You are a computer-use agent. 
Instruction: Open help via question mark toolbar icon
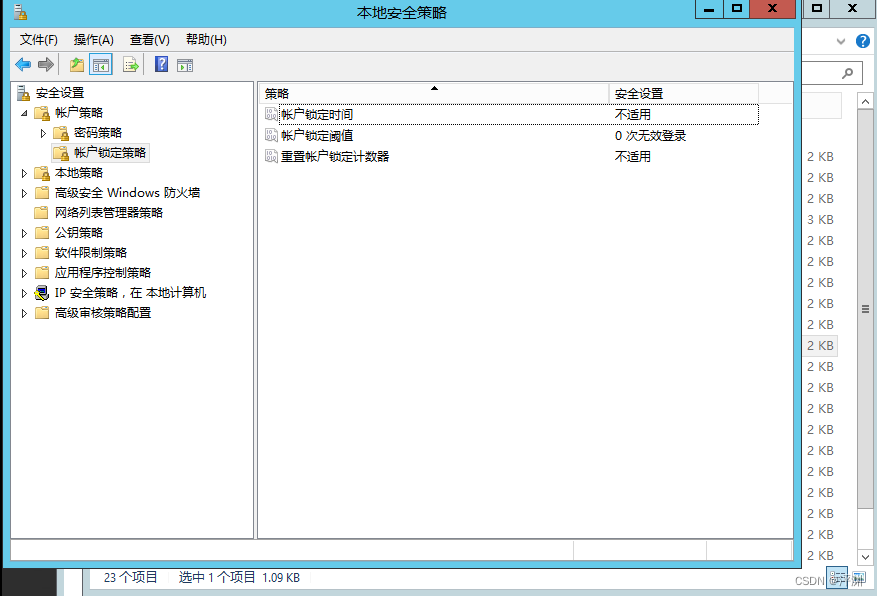point(161,65)
